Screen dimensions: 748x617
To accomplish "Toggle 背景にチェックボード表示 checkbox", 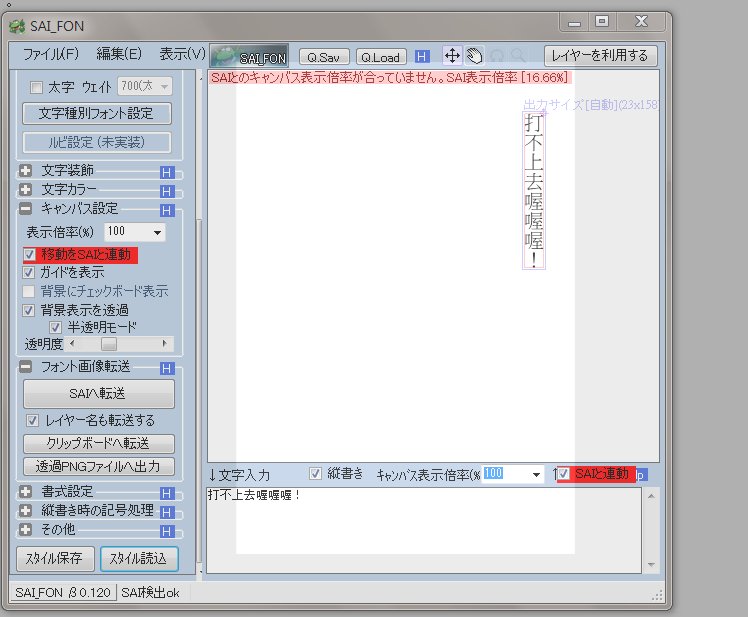I will 29,291.
